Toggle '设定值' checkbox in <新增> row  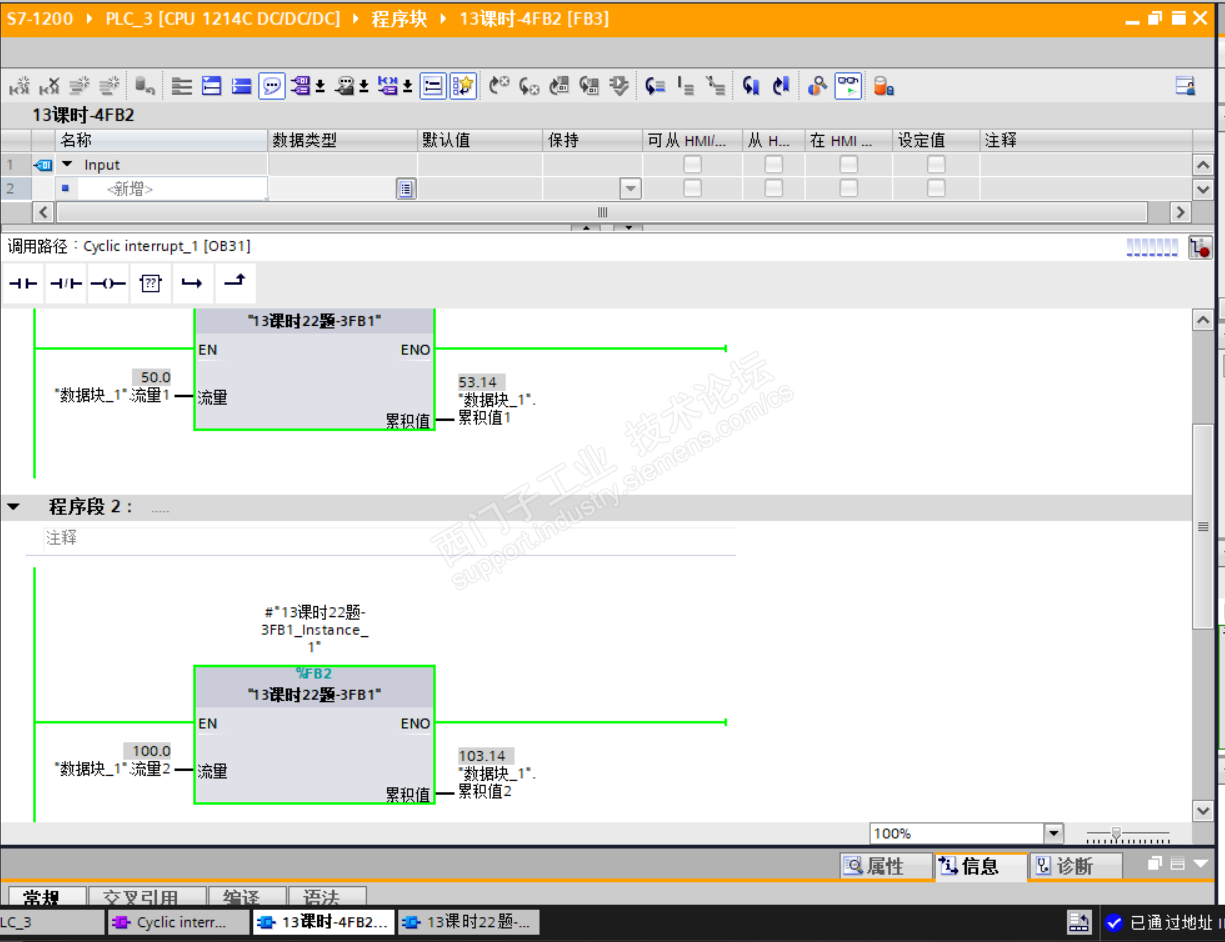(x=936, y=188)
